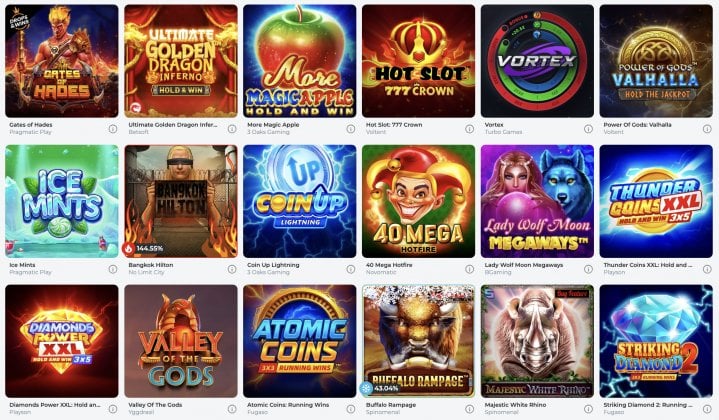Show info for Majestic White Rhino
Image resolution: width=719 pixels, height=420 pixels.
point(588,409)
